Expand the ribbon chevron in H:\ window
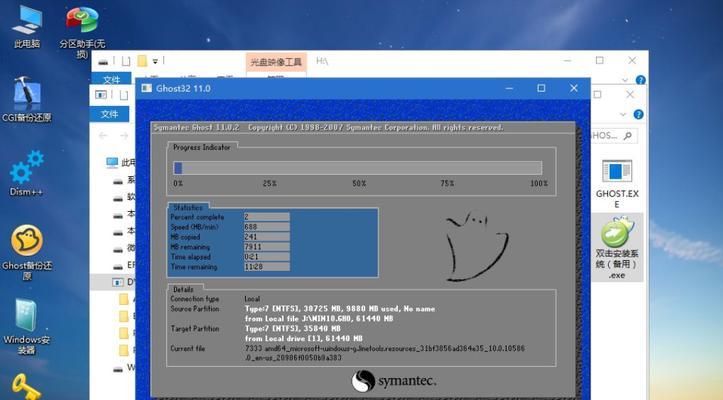 [625, 80]
